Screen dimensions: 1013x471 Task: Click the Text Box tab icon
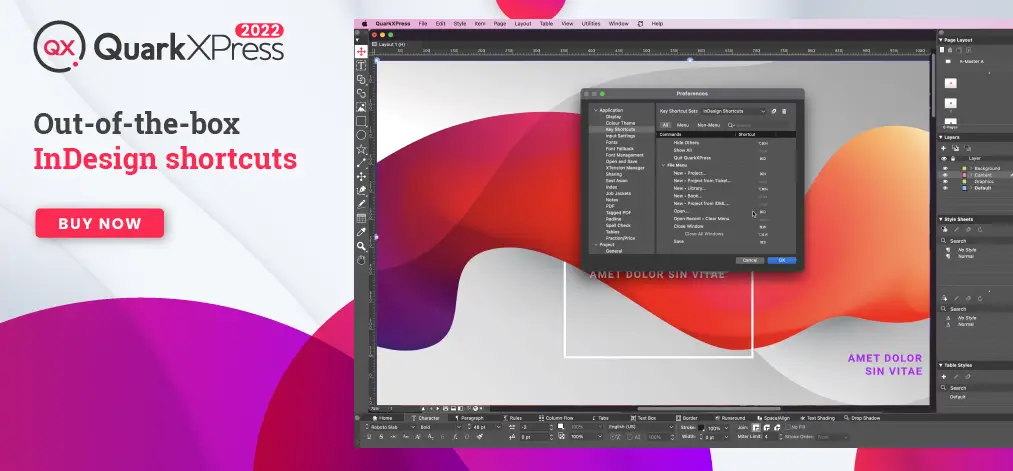(x=633, y=418)
